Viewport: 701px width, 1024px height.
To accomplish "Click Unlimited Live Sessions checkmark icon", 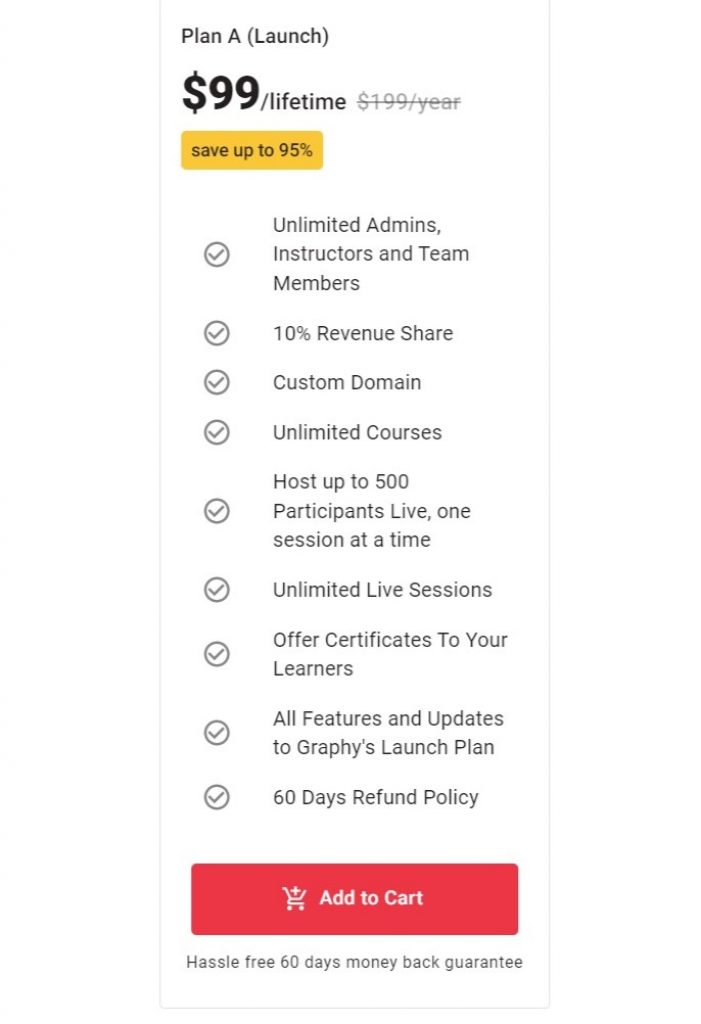I will [216, 589].
